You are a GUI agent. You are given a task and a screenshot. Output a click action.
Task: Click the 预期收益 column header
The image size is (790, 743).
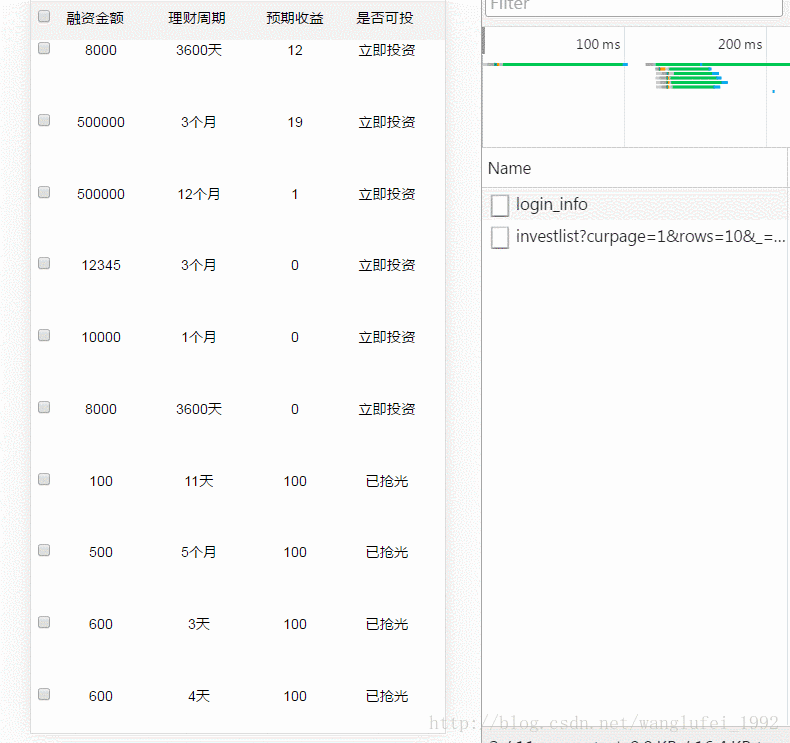[x=295, y=18]
